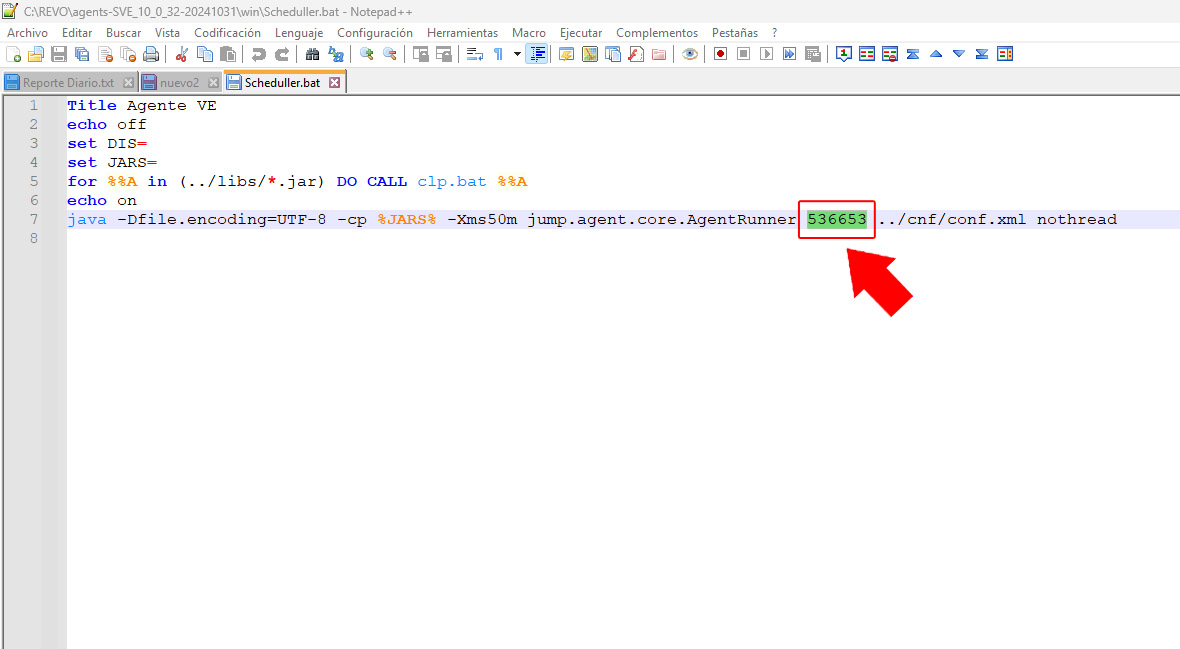Open the Lenguaje menu
Screen dimensions: 1180x649
(299, 33)
